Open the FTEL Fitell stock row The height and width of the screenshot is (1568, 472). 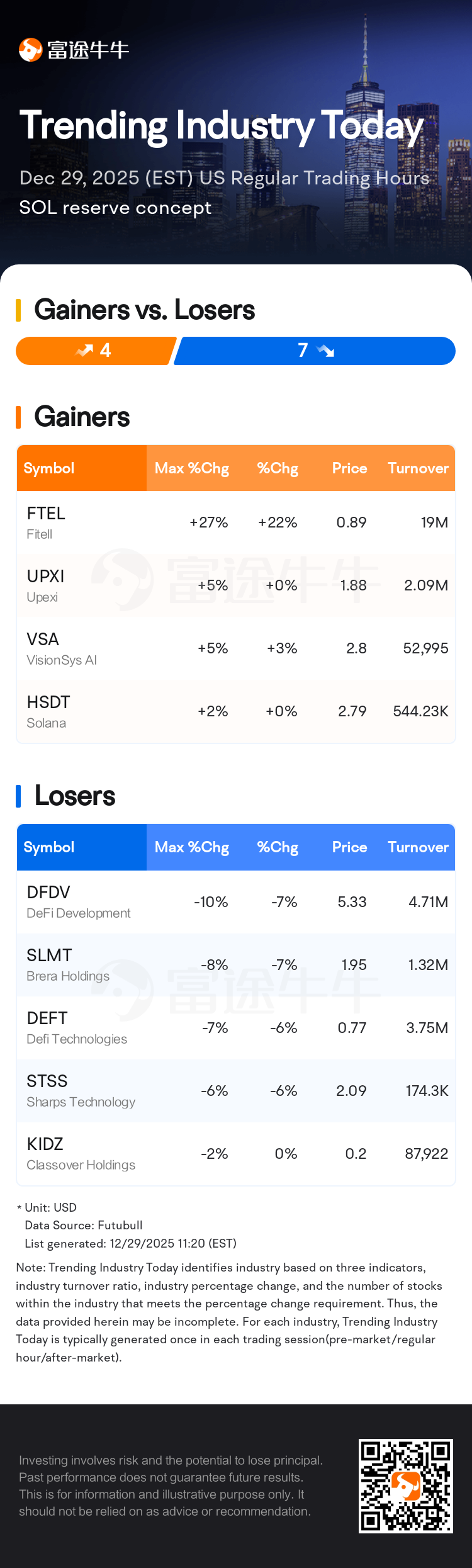(236, 522)
